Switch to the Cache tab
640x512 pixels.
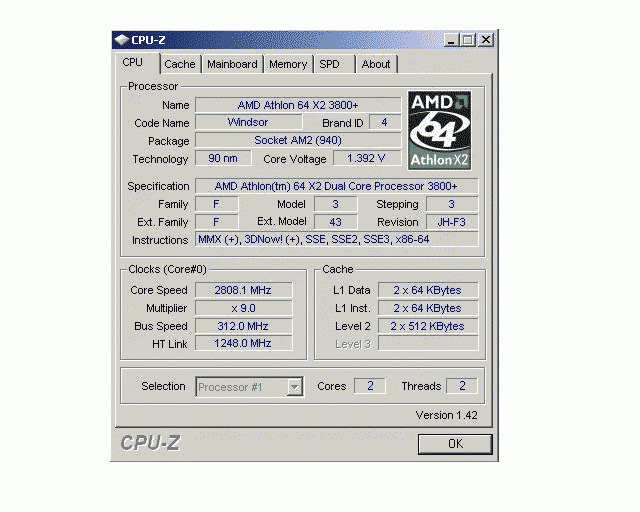coord(180,64)
